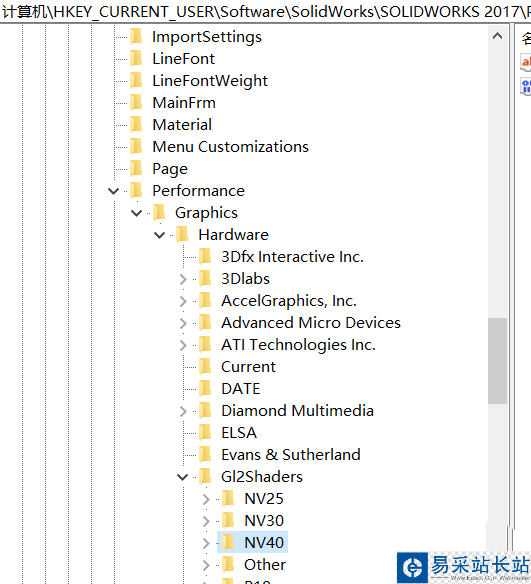Select the MainFrm key label

pyautogui.click(x=184, y=102)
